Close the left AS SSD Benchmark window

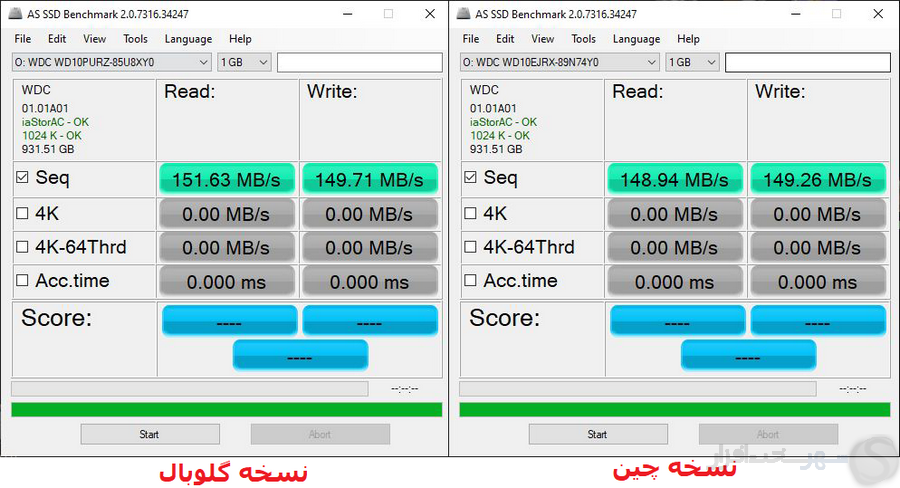(x=430, y=14)
